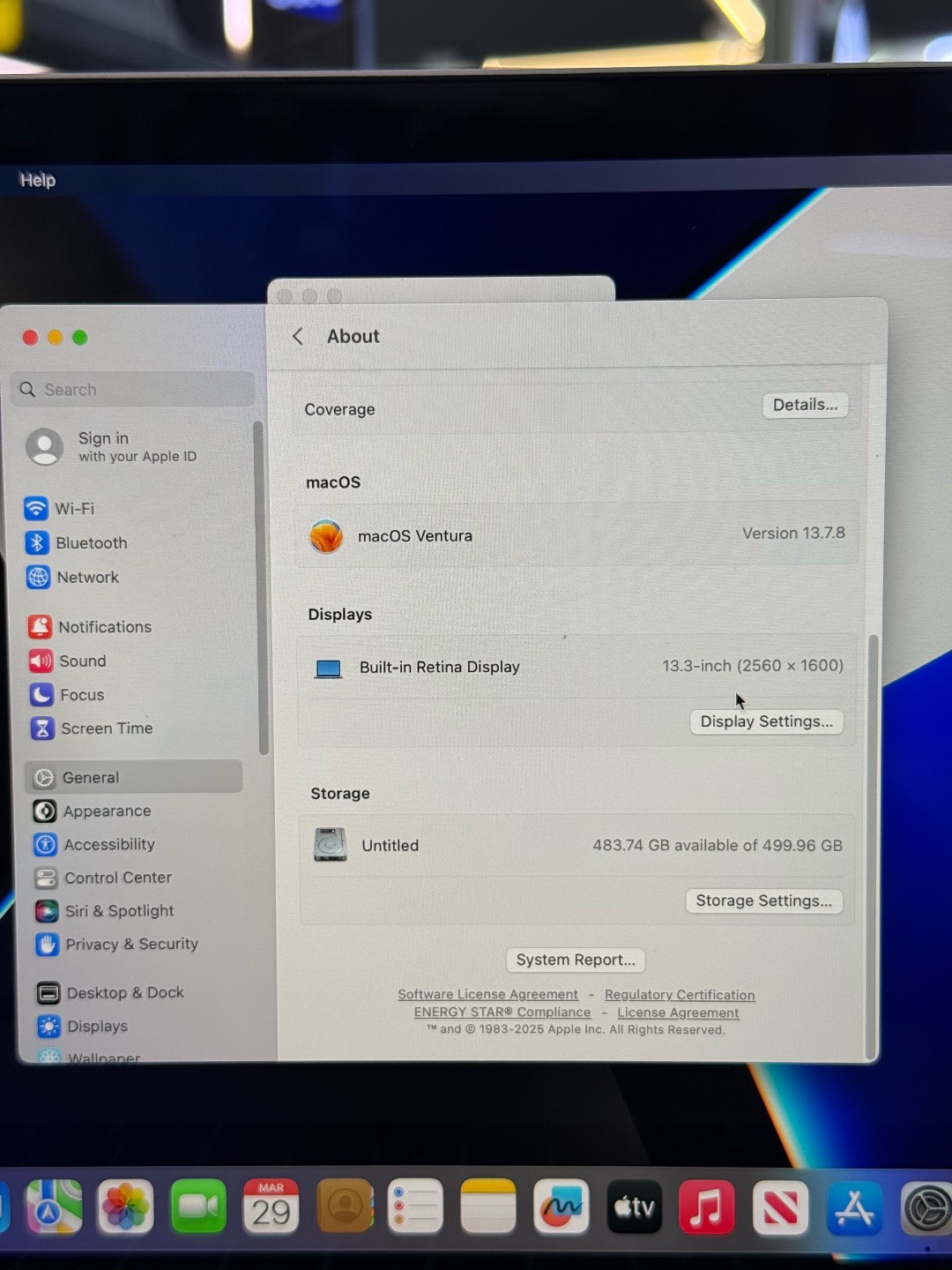Launch FaceTime from the Dock
The width and height of the screenshot is (952, 1270).
pos(198,1206)
